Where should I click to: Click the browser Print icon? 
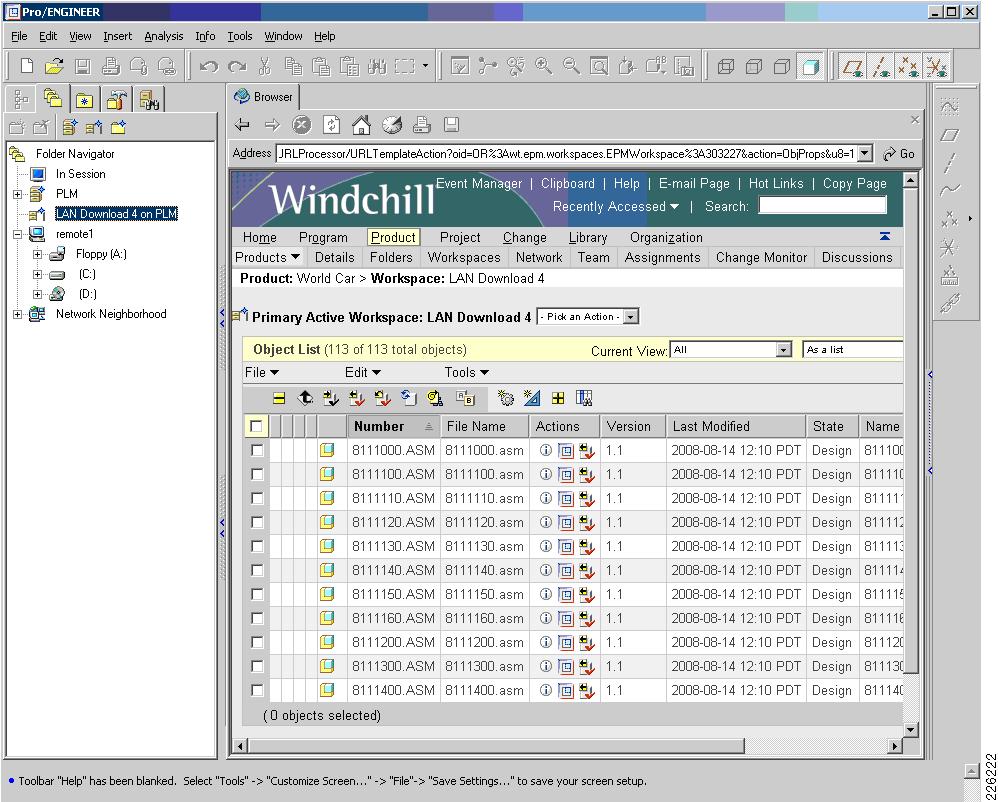pos(421,125)
